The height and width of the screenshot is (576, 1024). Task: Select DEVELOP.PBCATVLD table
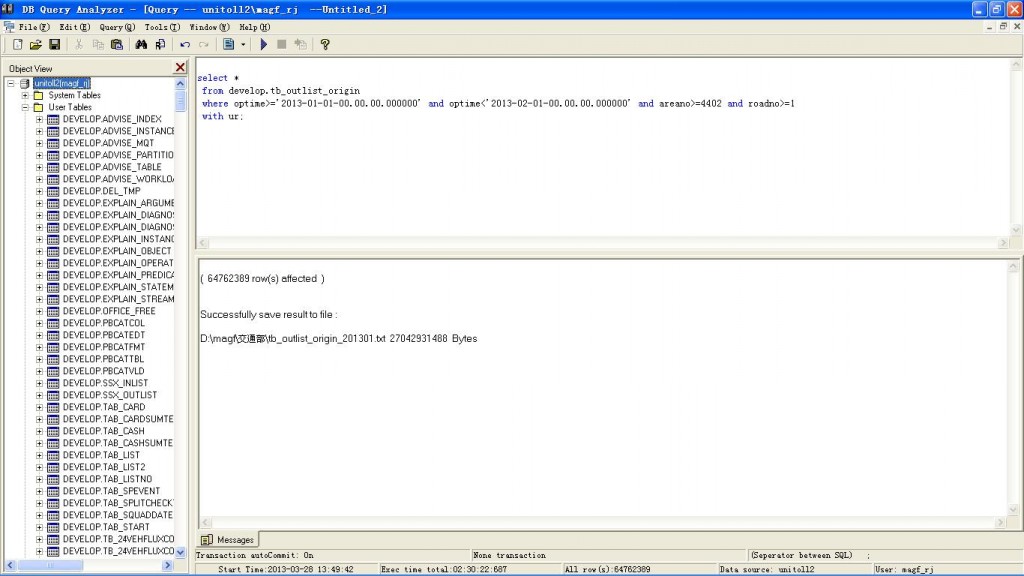(x=103, y=372)
